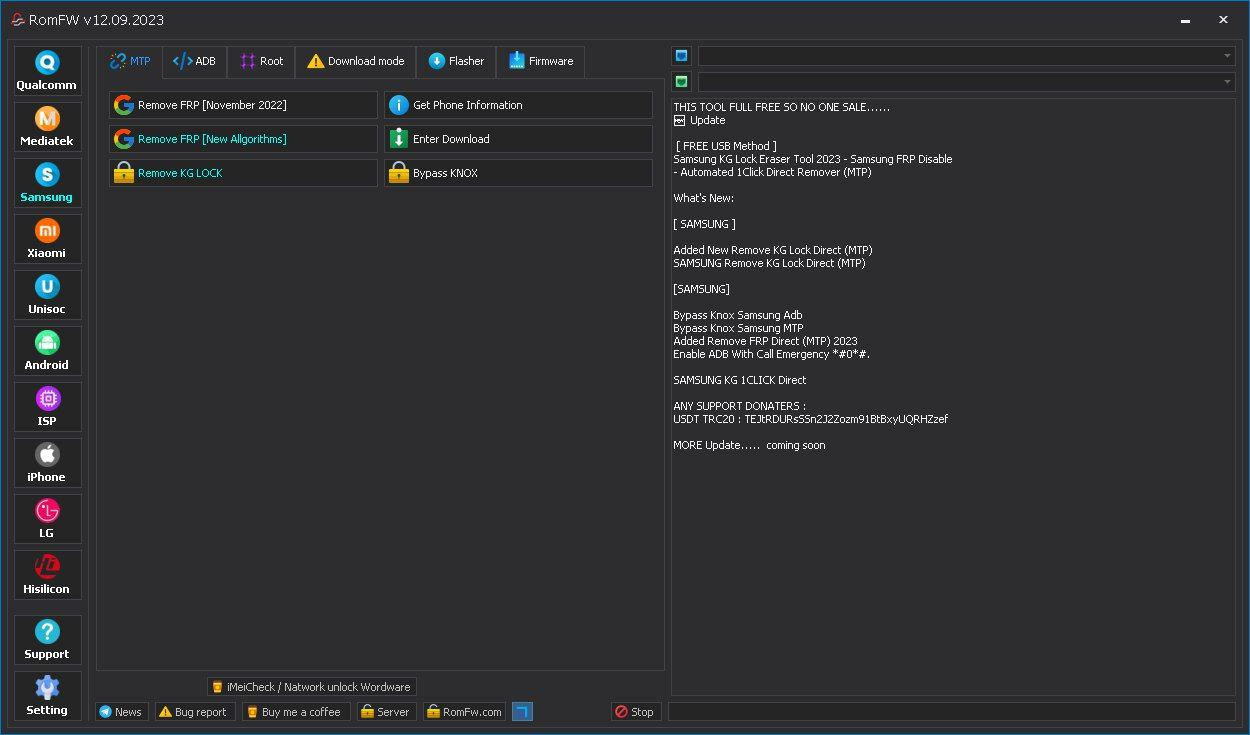The width and height of the screenshot is (1250, 735).
Task: Close the RomFW window
Action: click(x=1223, y=20)
